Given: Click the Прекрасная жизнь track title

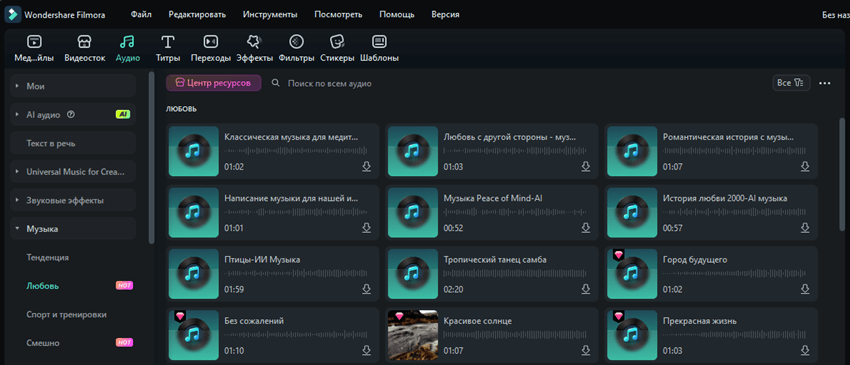Looking at the screenshot, I should tap(700, 321).
